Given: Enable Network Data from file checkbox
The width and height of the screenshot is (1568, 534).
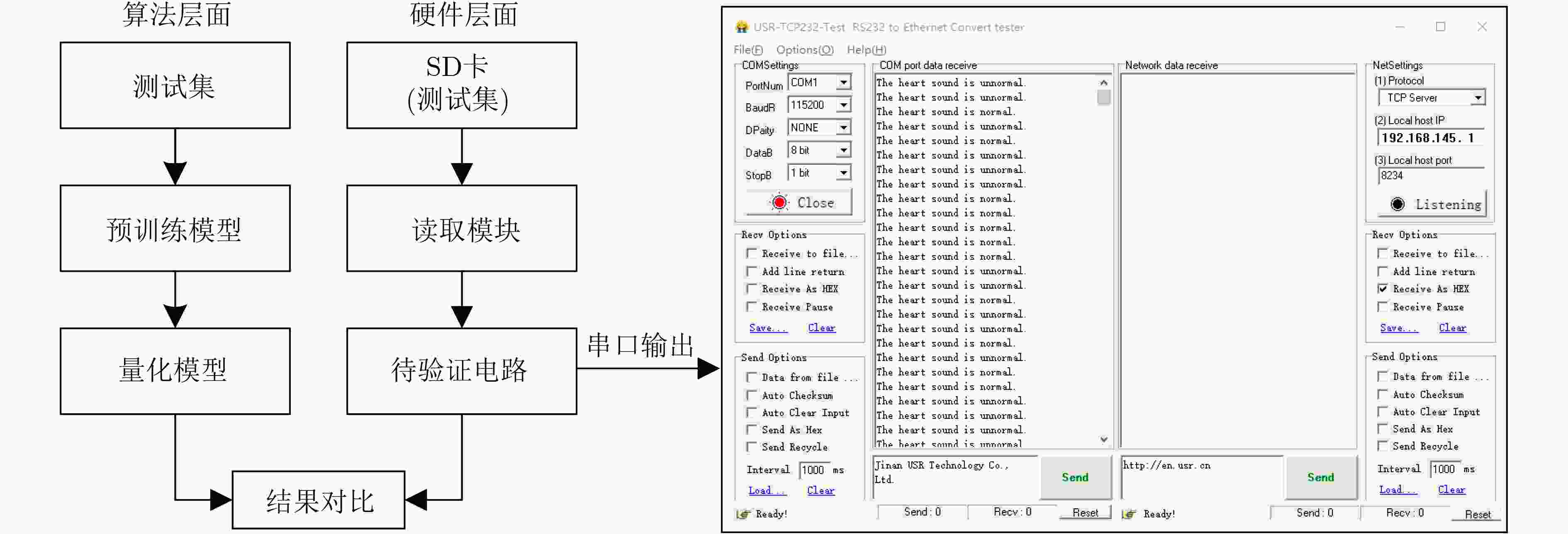Looking at the screenshot, I should point(1383,376).
